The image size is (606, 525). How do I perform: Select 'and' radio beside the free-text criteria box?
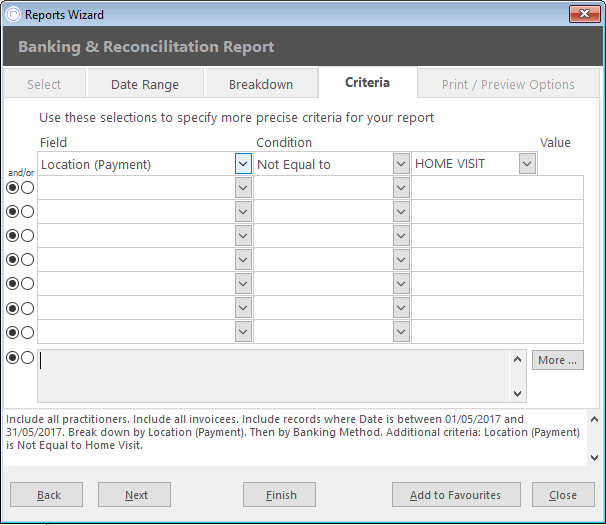pyautogui.click(x=13, y=358)
